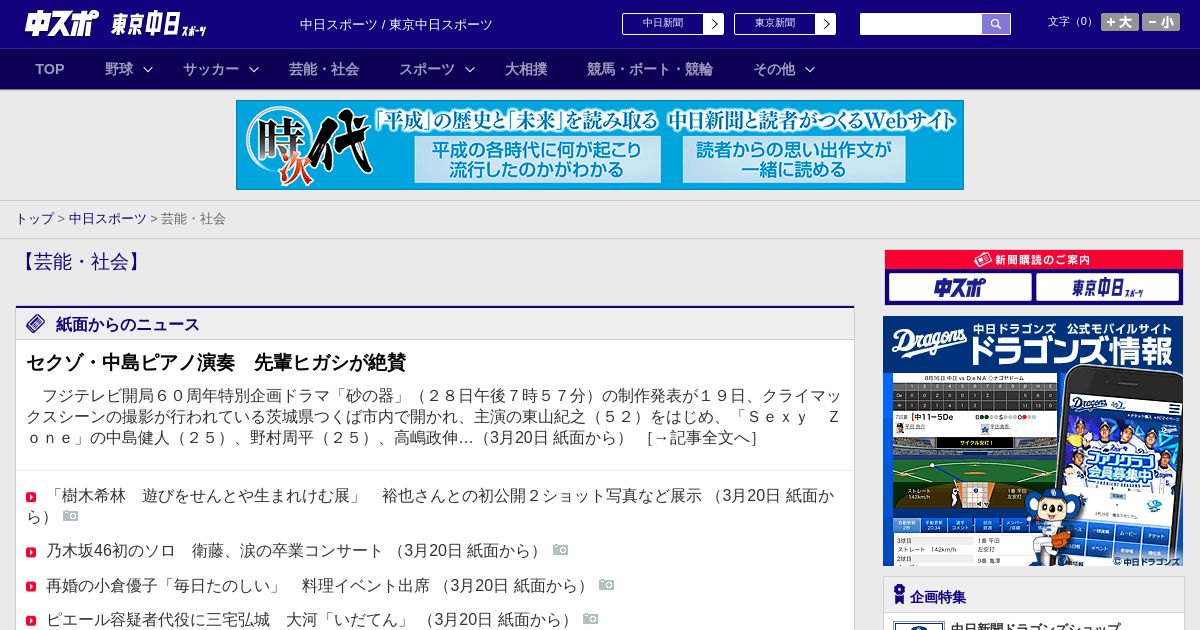Click arrow next to 中日新聞 button
Viewport: 1200px width, 630px height.
714,24
